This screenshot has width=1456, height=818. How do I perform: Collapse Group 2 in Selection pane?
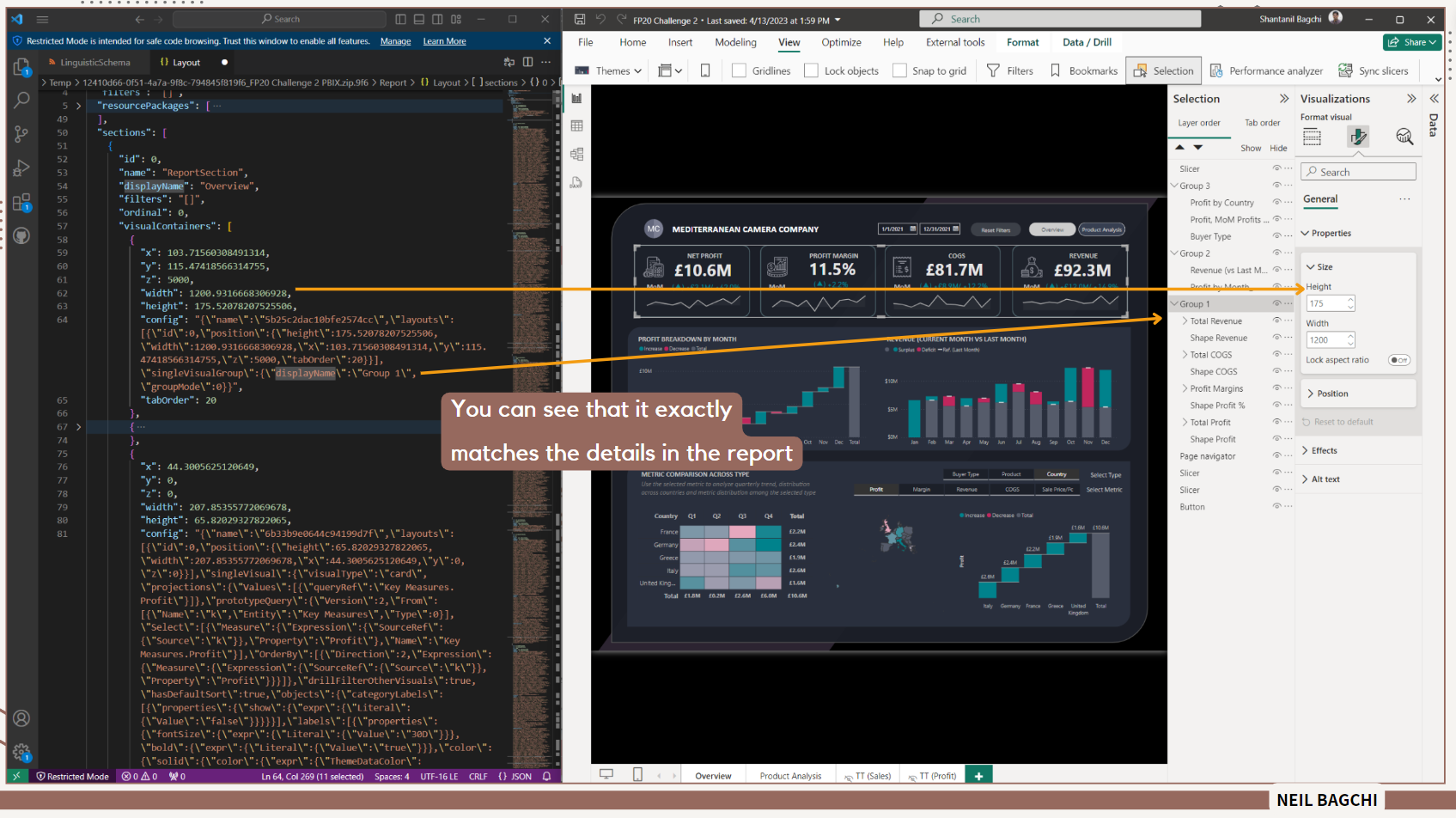click(1174, 253)
